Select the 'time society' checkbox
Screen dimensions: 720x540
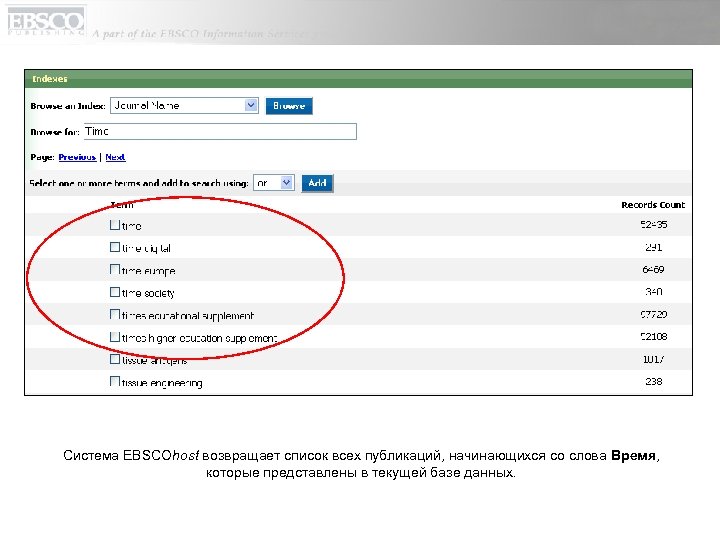point(115,292)
